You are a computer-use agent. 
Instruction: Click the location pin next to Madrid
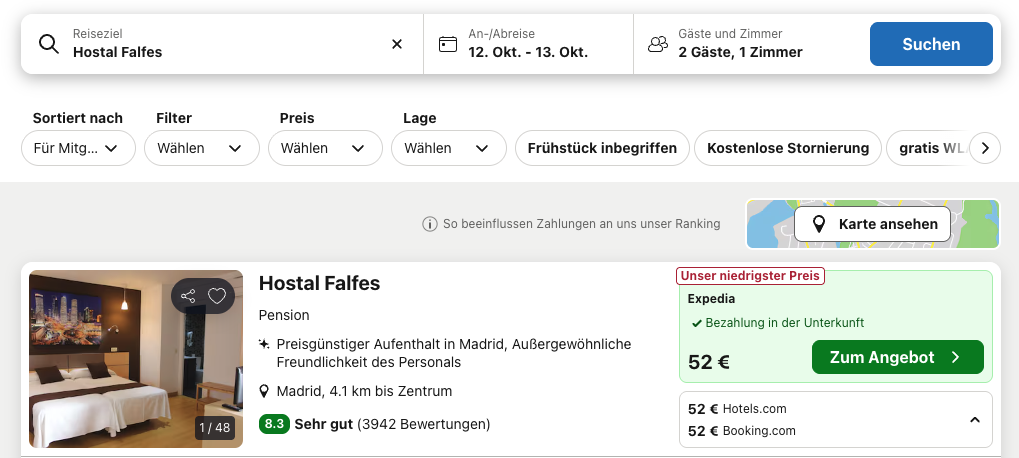coord(264,391)
